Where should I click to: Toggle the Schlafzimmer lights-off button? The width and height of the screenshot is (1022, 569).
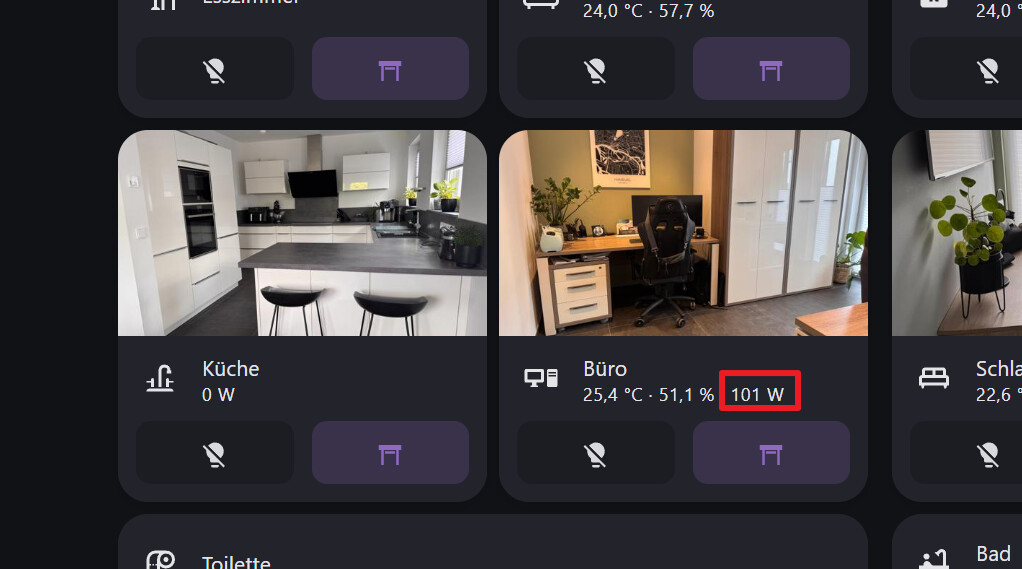[x=966, y=452]
